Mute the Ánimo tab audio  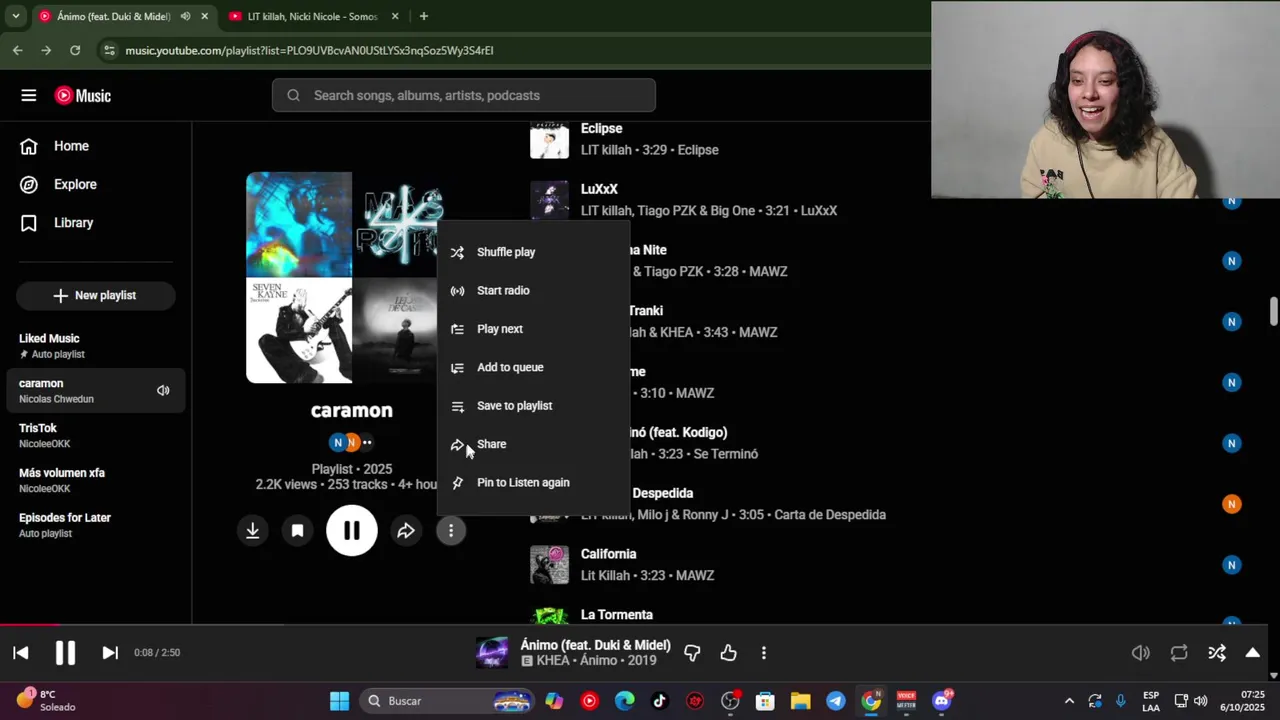tap(185, 16)
